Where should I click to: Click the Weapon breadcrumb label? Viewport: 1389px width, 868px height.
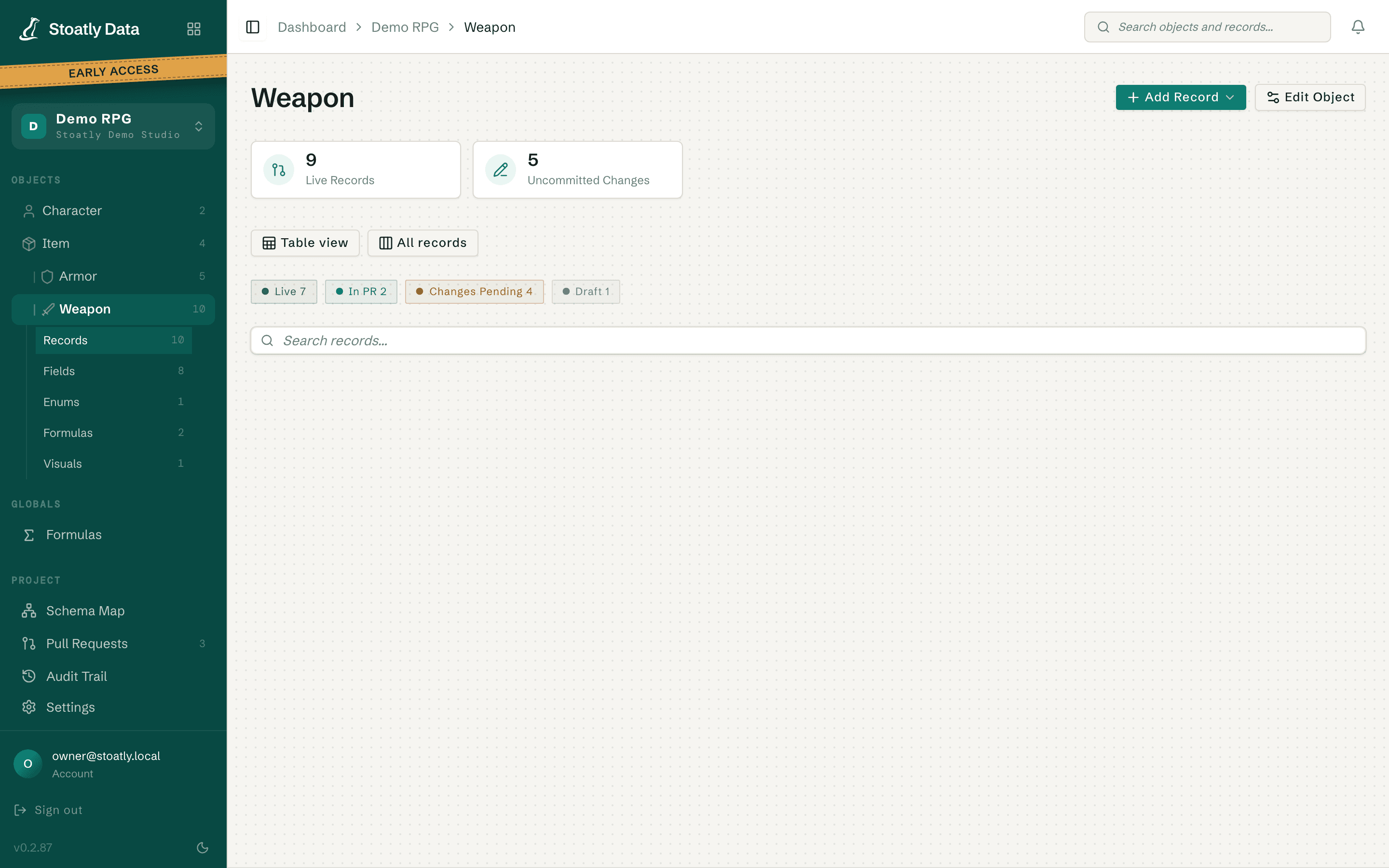tap(490, 27)
